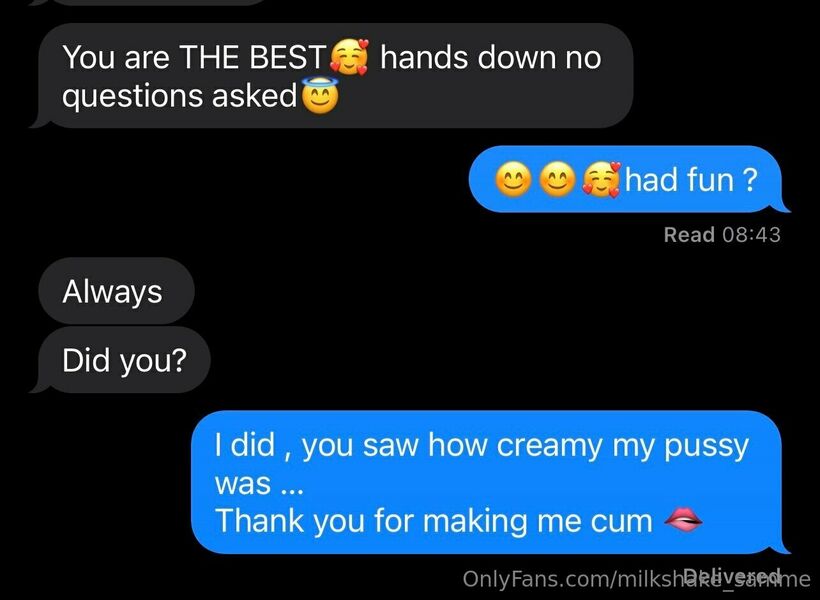The image size is (820, 600).
Task: Tap the "You are THE BEST" grey bubble
Action: coord(335,76)
